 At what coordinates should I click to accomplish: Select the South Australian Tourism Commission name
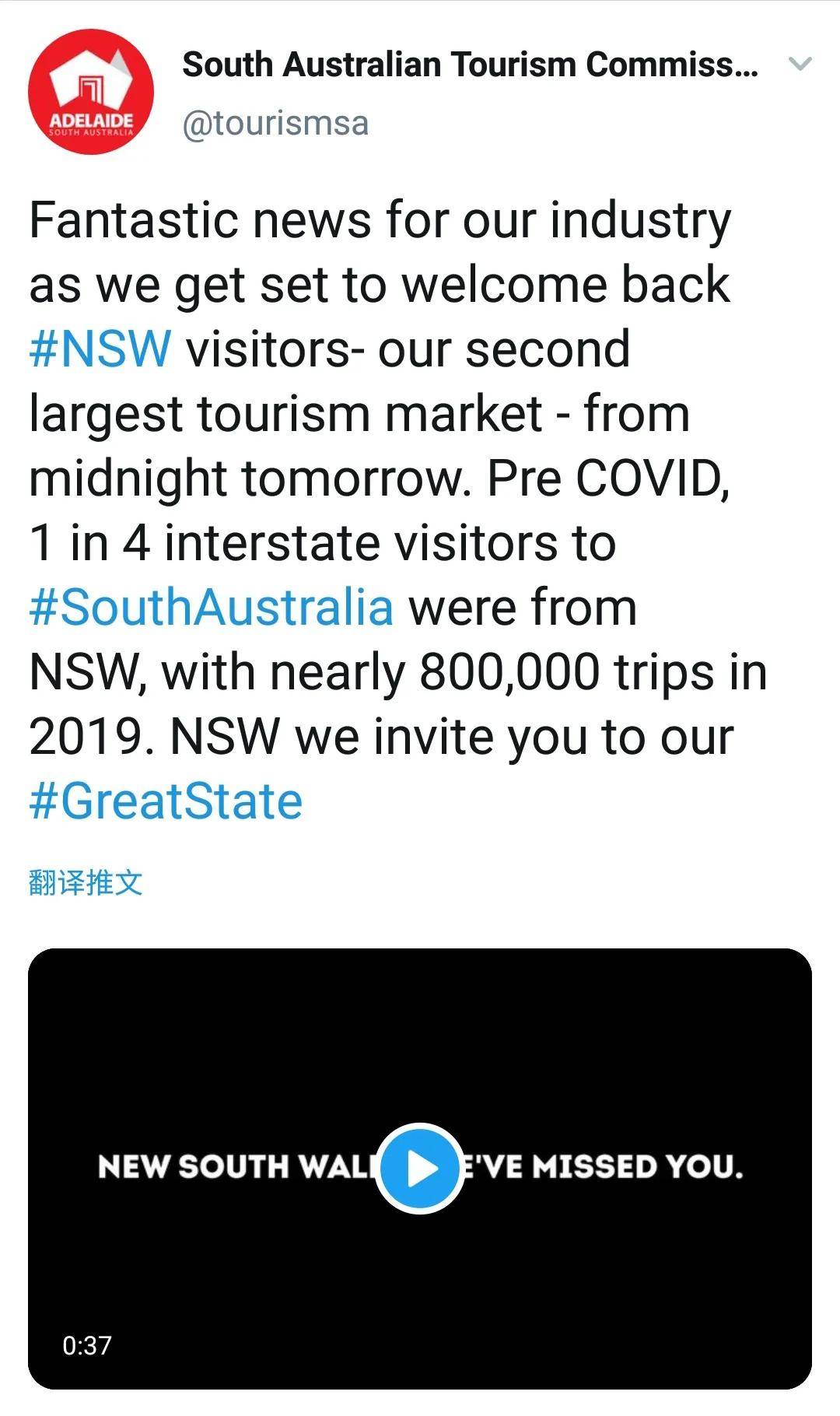tap(470, 65)
